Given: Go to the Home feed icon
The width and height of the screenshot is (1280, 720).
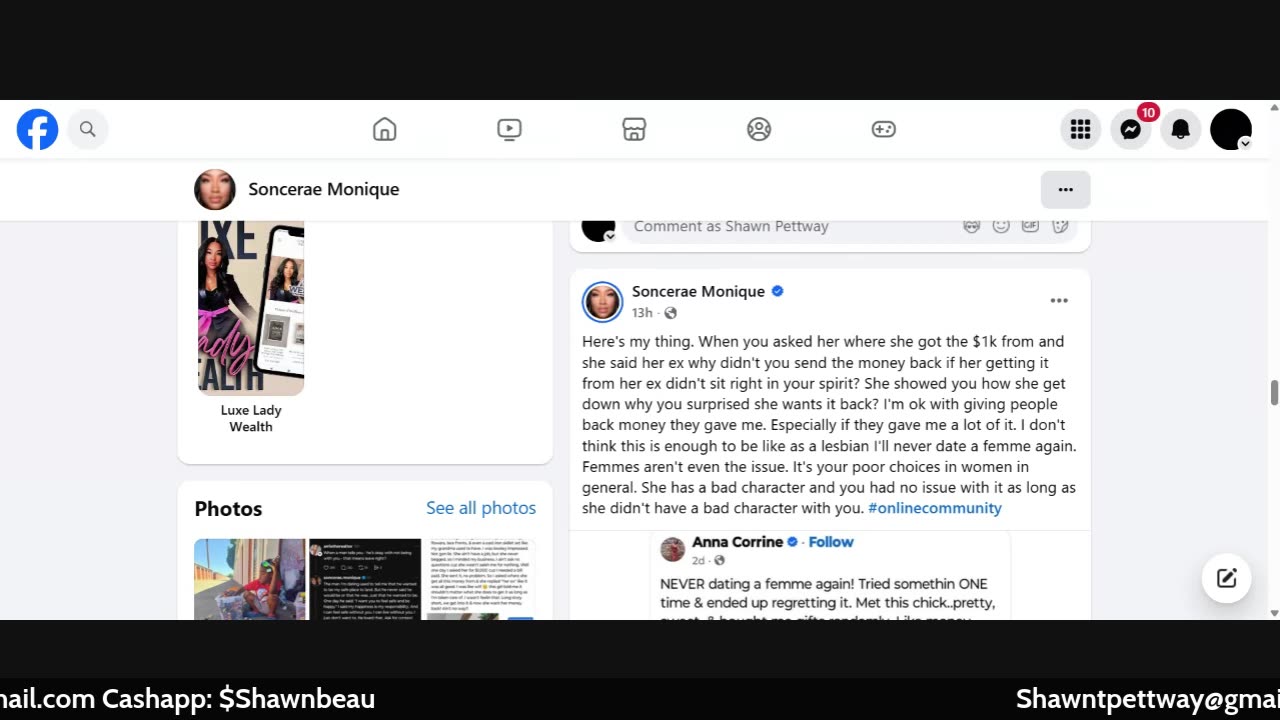Looking at the screenshot, I should (x=384, y=129).
